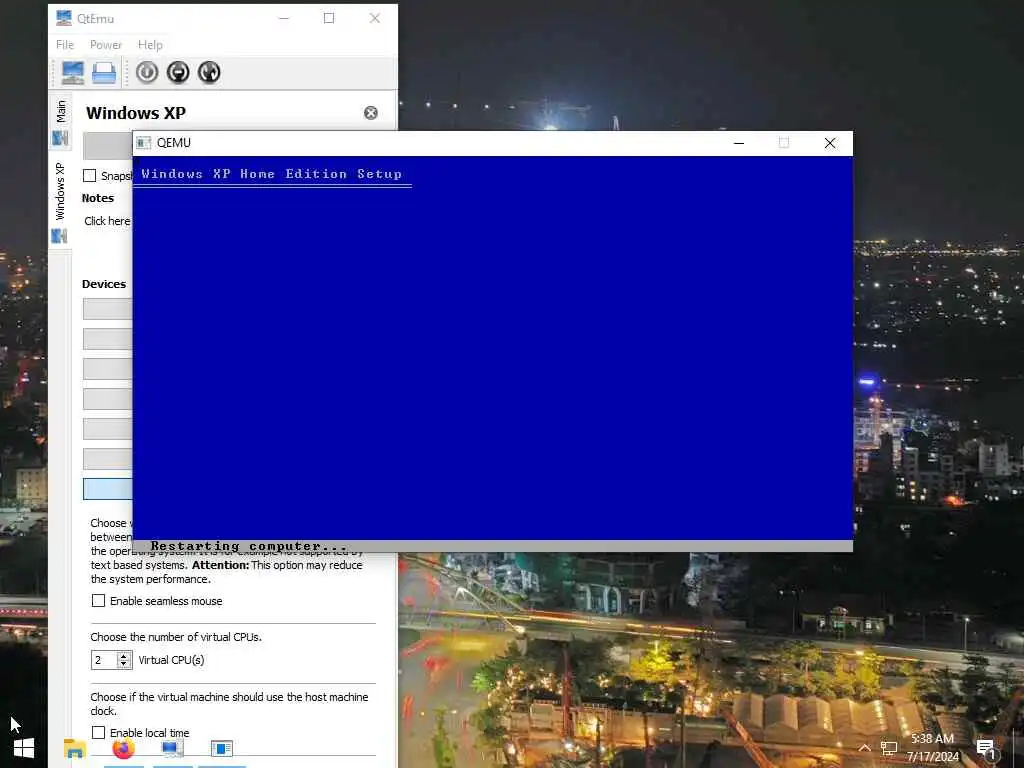Open the Power menu in QtEmu
1024x768 pixels.
pyautogui.click(x=106, y=44)
